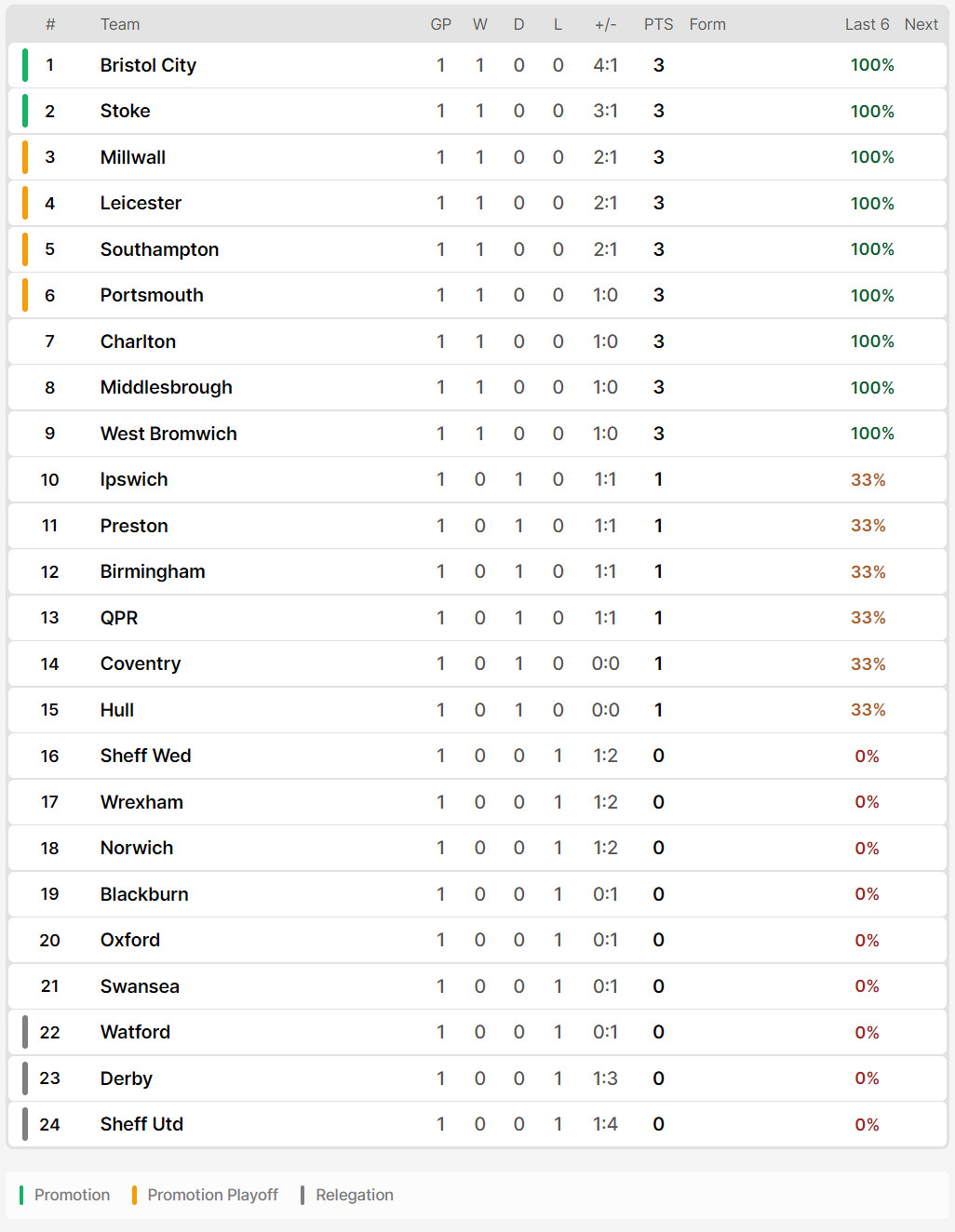Sort table by PTS column header
The image size is (955, 1232).
tap(658, 24)
